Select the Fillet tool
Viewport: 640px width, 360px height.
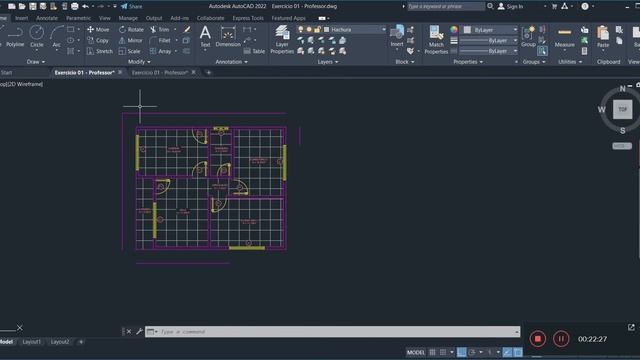click(x=160, y=40)
